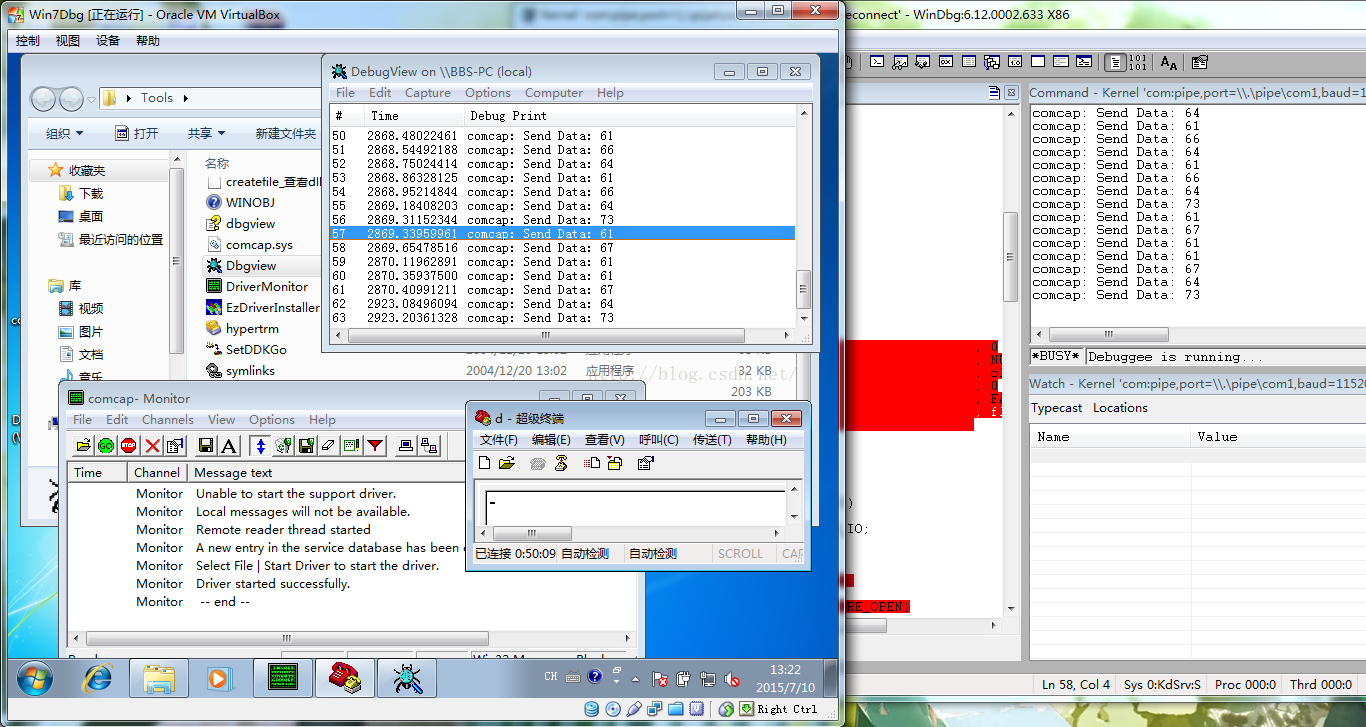This screenshot has height=727, width=1366.
Task: Open the 传送(T) menu in HyperTerminal
Action: (x=713, y=440)
